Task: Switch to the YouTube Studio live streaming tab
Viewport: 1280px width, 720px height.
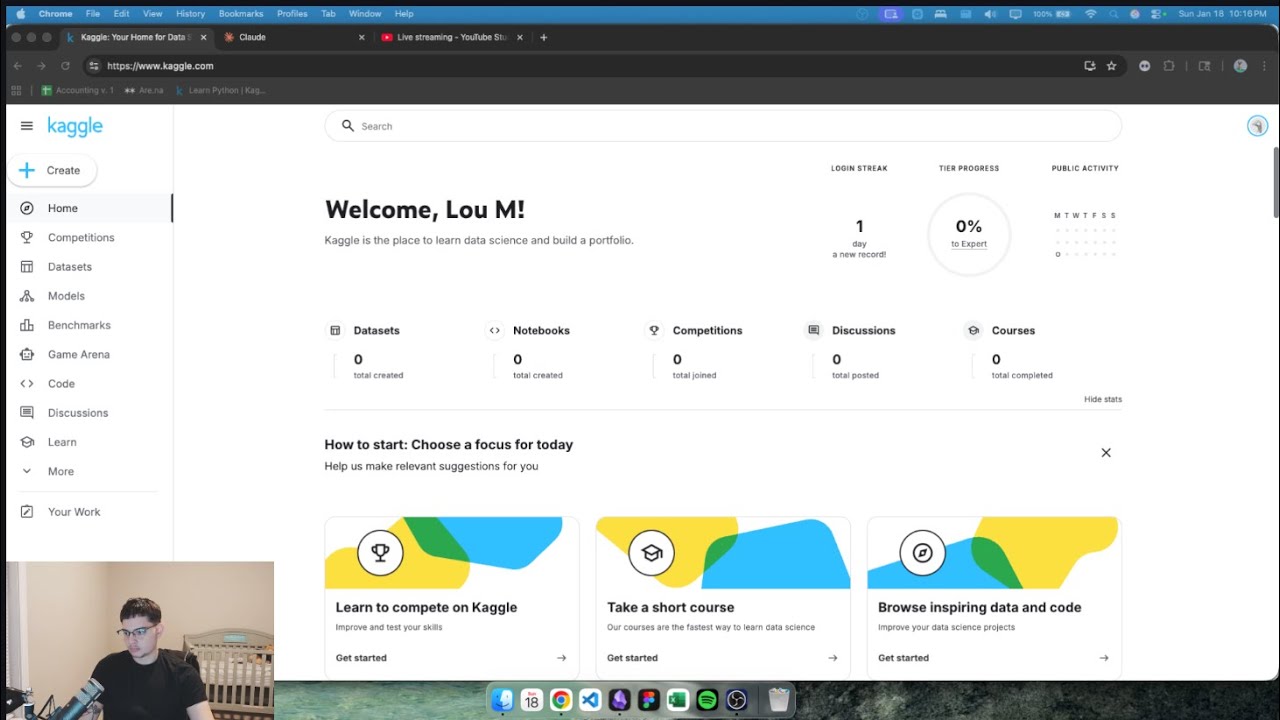Action: tap(452, 37)
